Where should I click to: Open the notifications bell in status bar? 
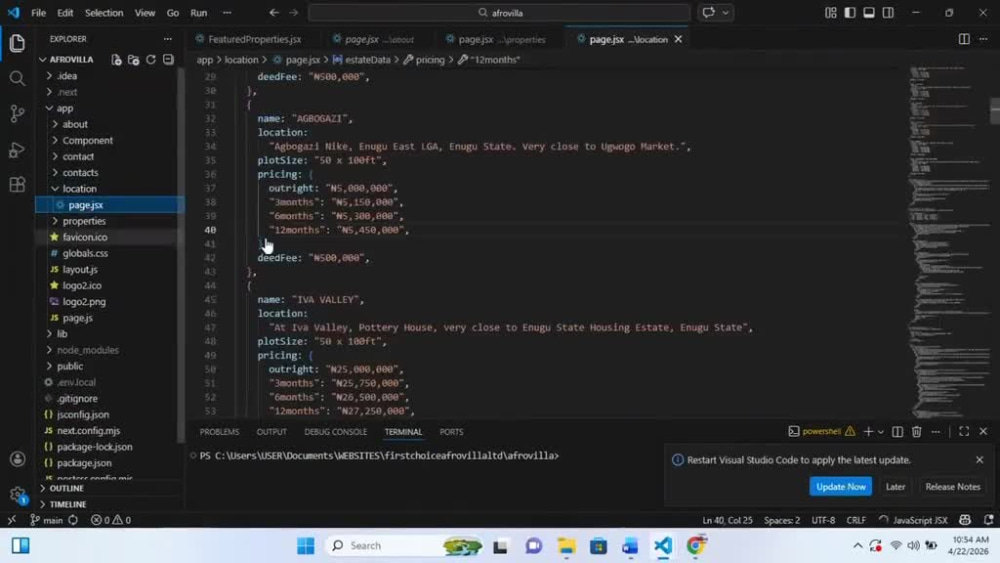coord(988,520)
